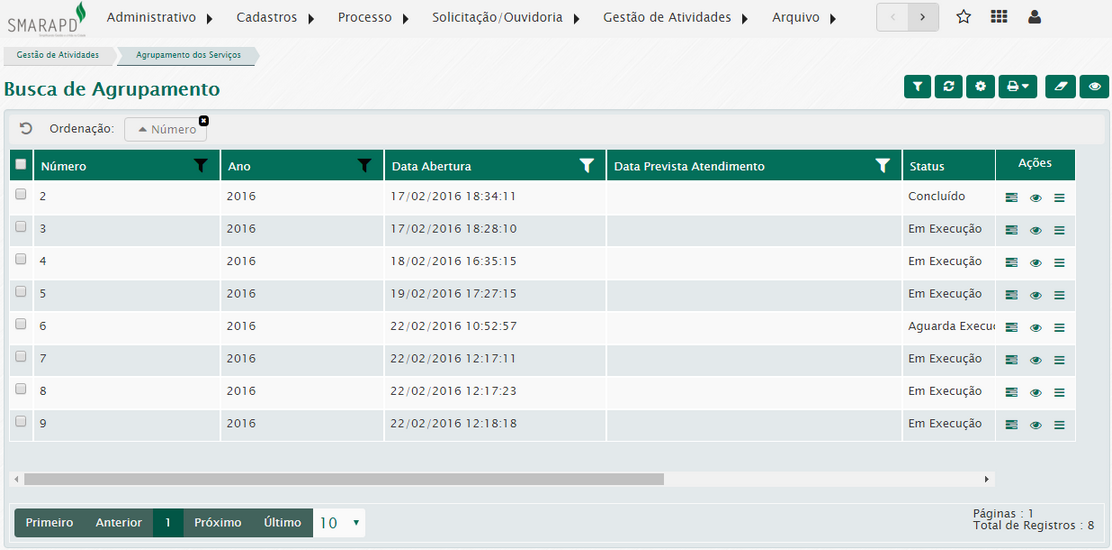Open the print options dropdown
1112x550 pixels.
click(1017, 87)
